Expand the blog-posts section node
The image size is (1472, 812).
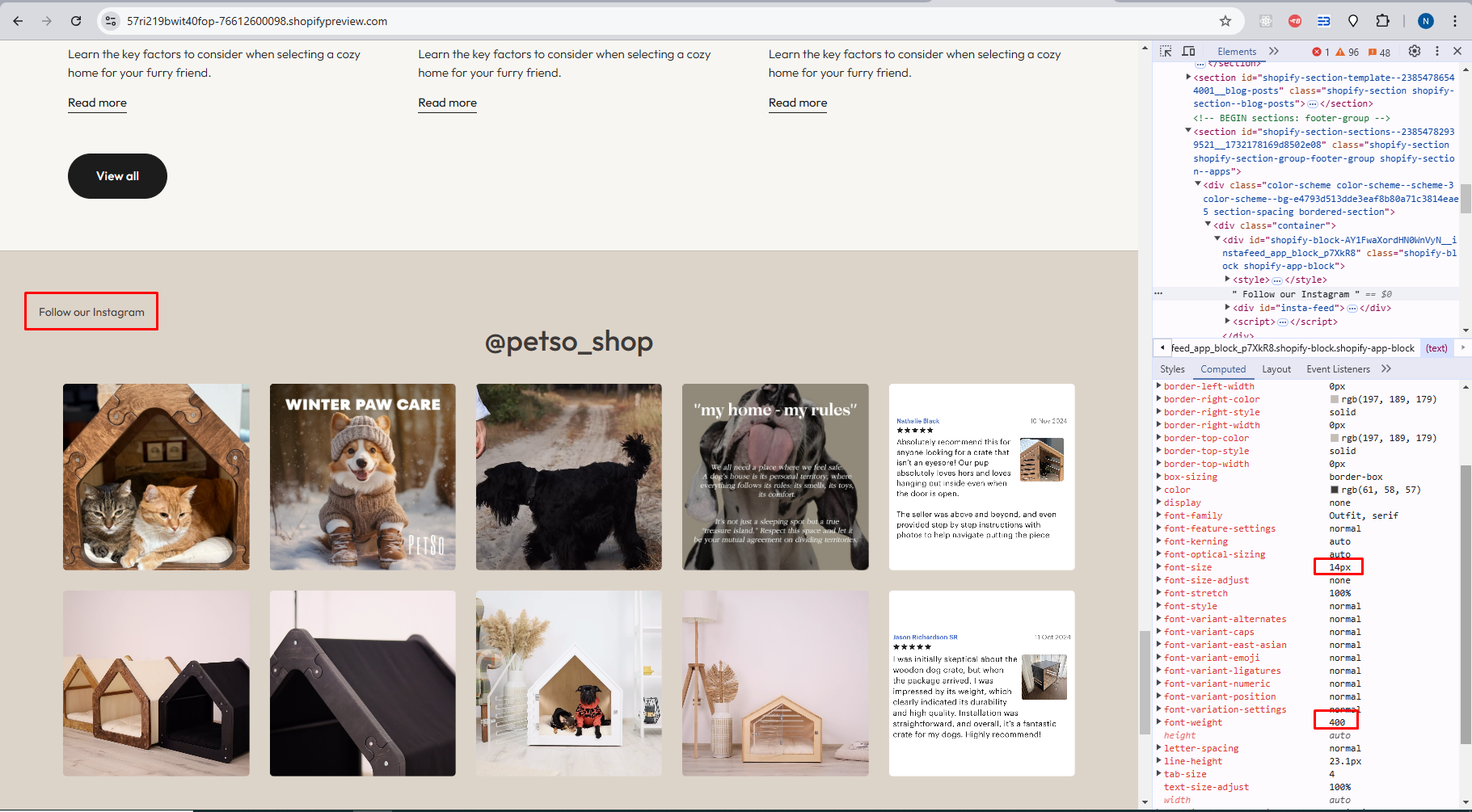[x=1188, y=77]
